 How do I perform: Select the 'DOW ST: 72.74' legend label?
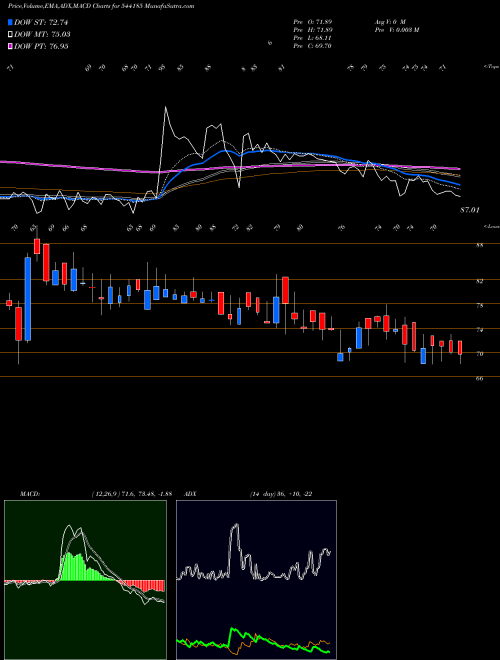(41, 23)
